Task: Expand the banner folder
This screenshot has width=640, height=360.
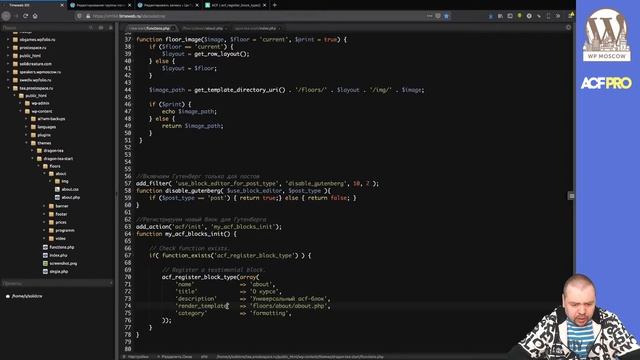Action: point(44,206)
